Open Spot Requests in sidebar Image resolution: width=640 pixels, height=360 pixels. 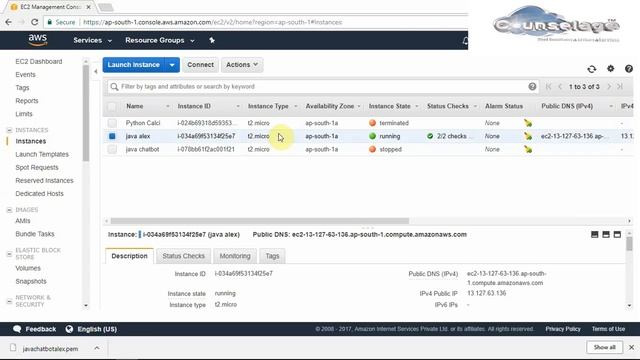click(37, 167)
